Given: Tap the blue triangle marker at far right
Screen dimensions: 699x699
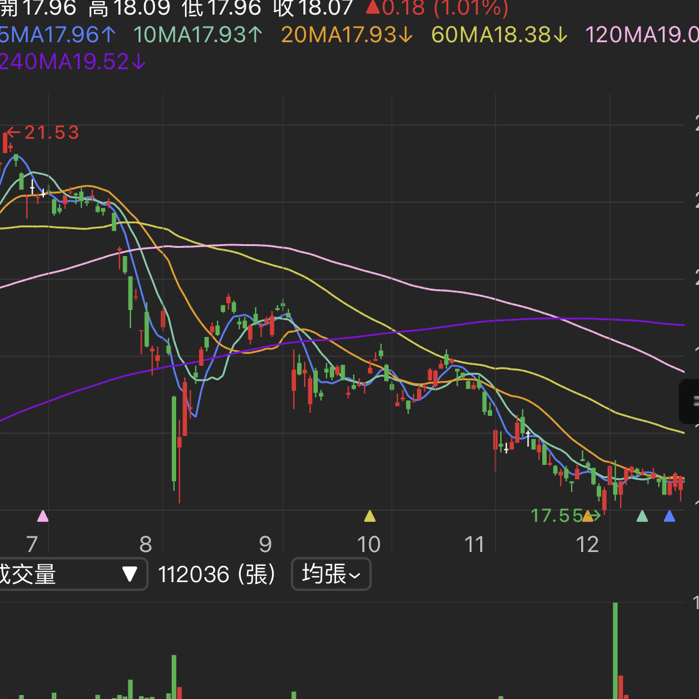Looking at the screenshot, I should pos(670,516).
